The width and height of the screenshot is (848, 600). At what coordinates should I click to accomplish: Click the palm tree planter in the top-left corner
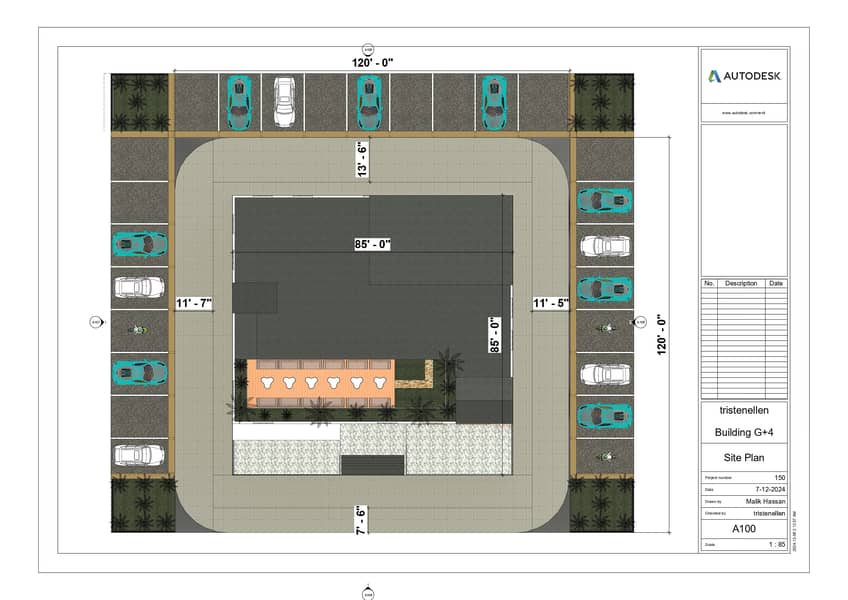140,102
